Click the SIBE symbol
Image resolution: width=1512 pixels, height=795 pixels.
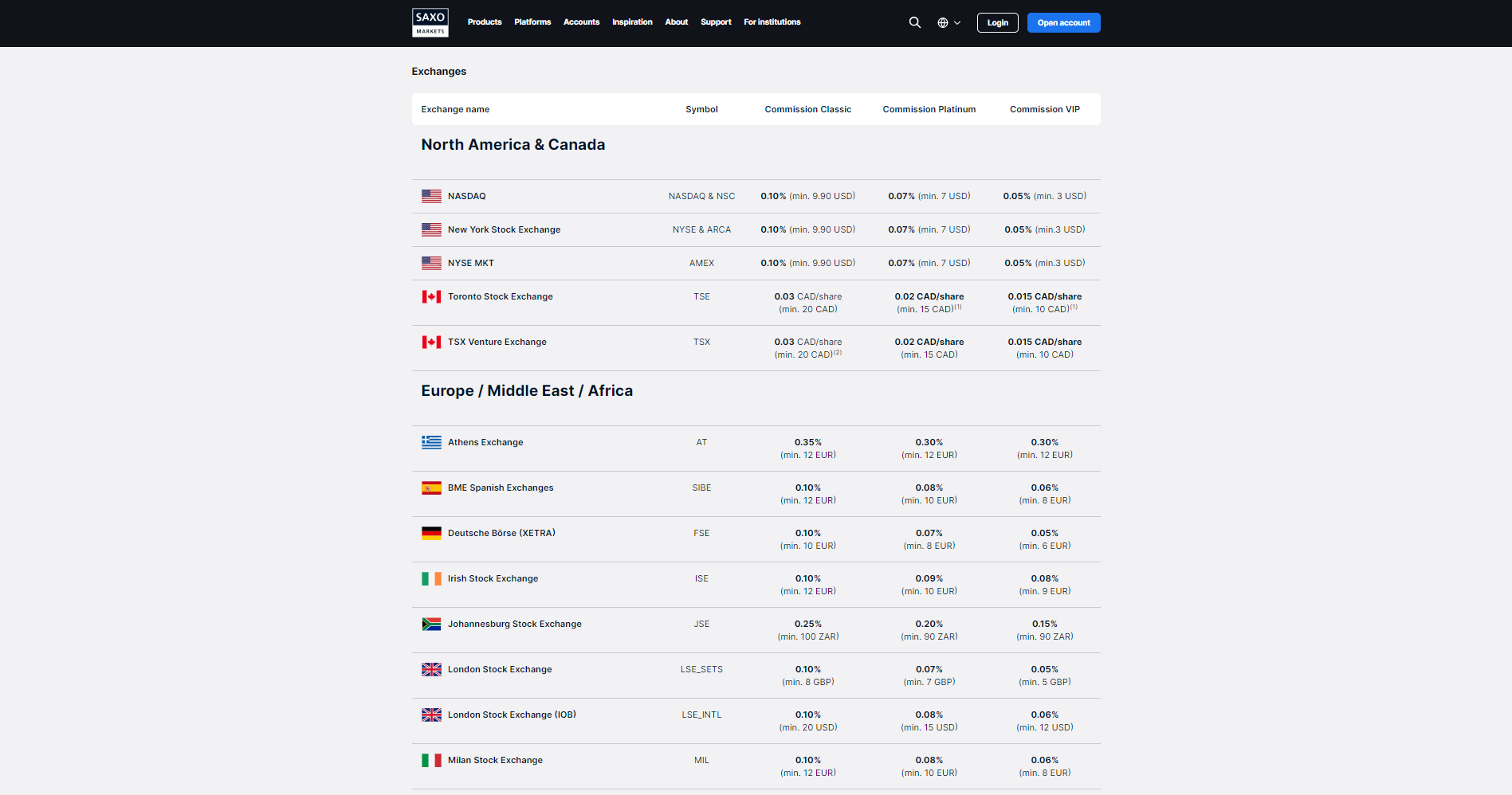tap(701, 488)
